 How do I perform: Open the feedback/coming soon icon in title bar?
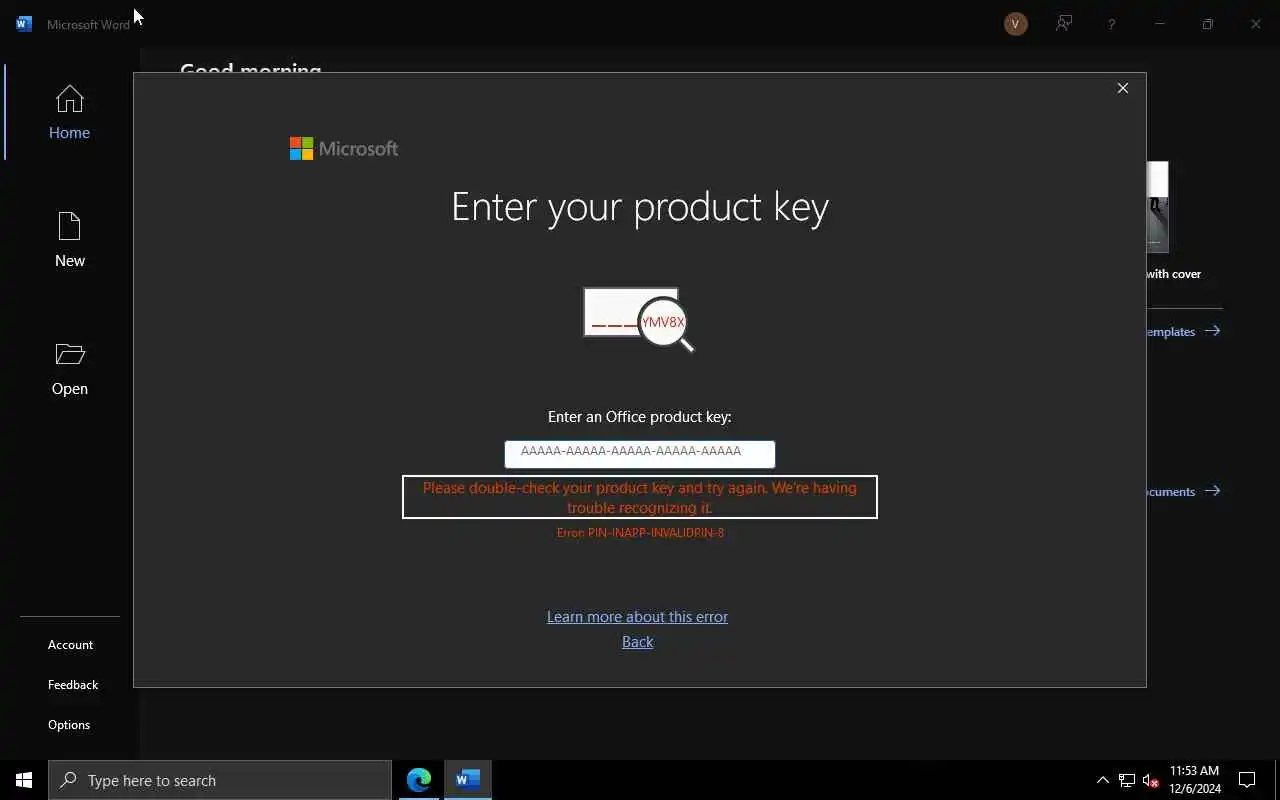[1064, 24]
